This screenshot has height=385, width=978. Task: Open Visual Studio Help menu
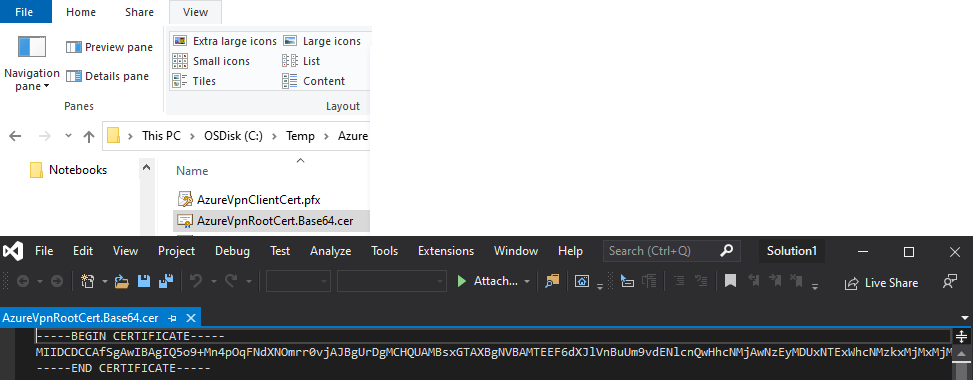(x=570, y=251)
